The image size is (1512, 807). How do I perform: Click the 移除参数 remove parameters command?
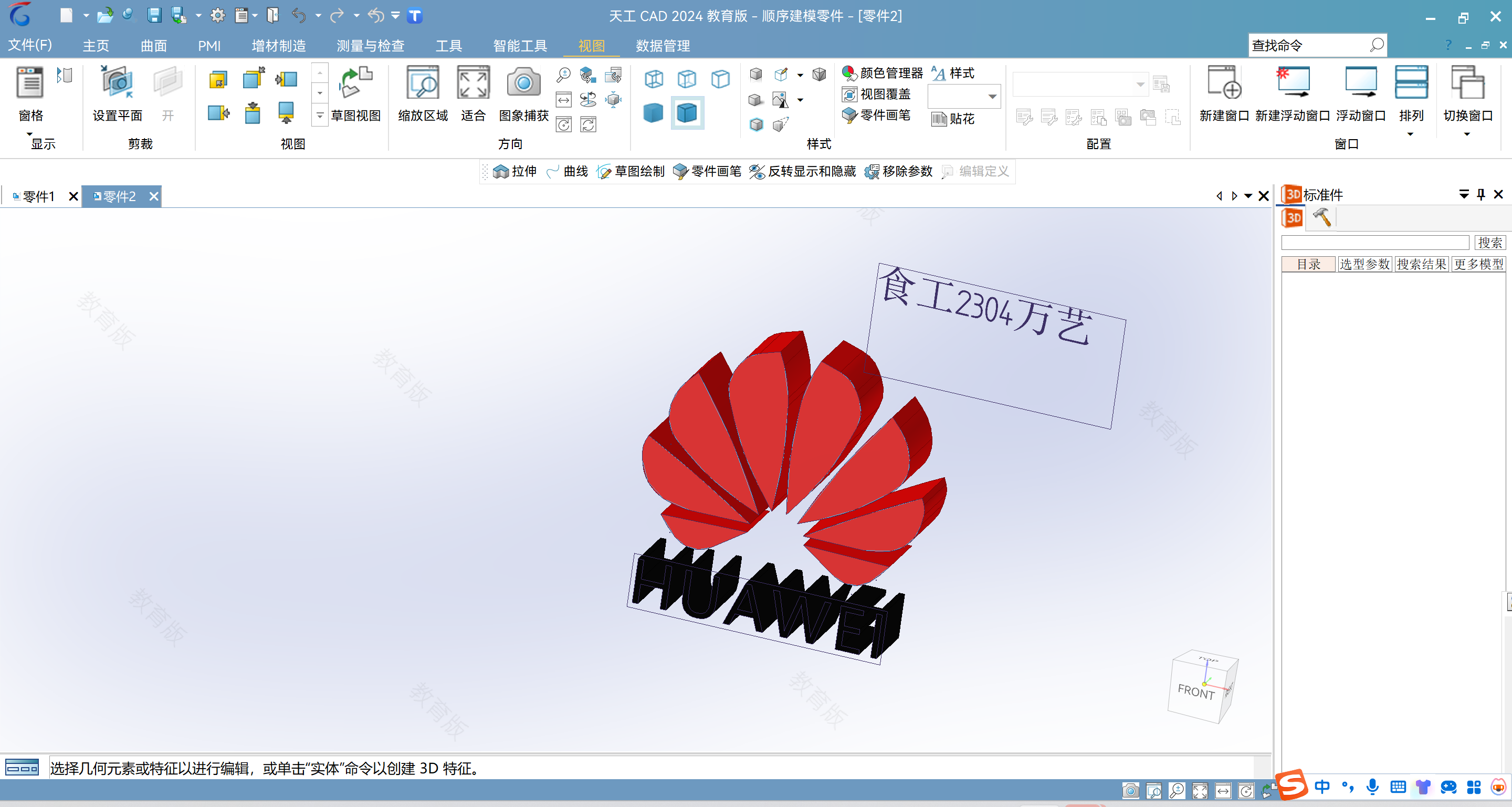point(899,171)
